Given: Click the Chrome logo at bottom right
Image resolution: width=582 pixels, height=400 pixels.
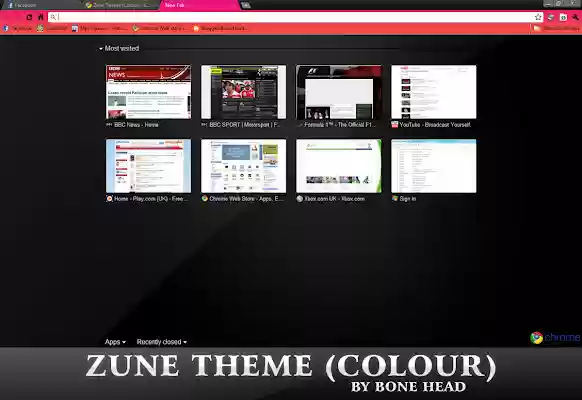Looking at the screenshot, I should coord(555,337).
